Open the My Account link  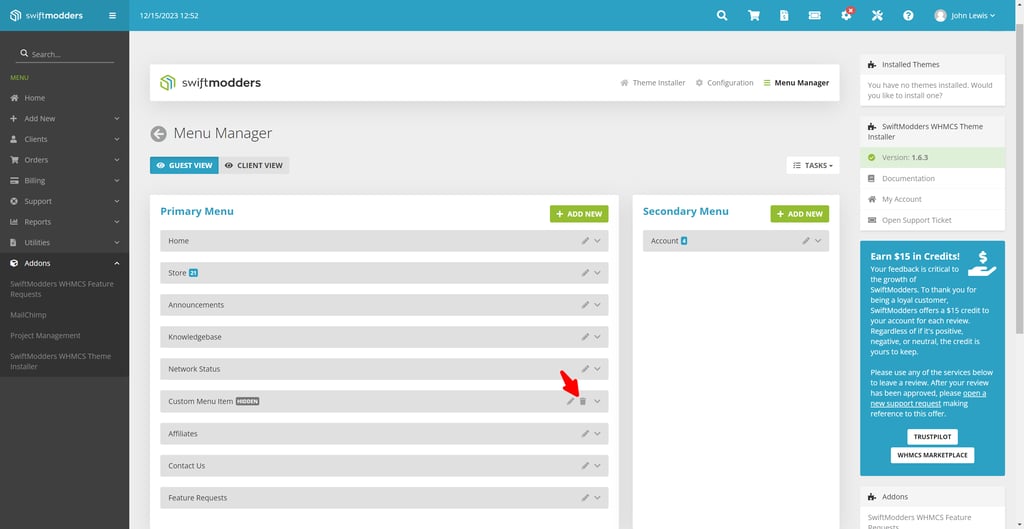point(902,199)
